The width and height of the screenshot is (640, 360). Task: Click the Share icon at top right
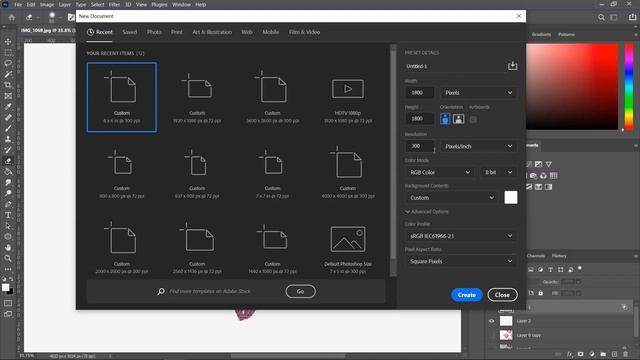633,17
